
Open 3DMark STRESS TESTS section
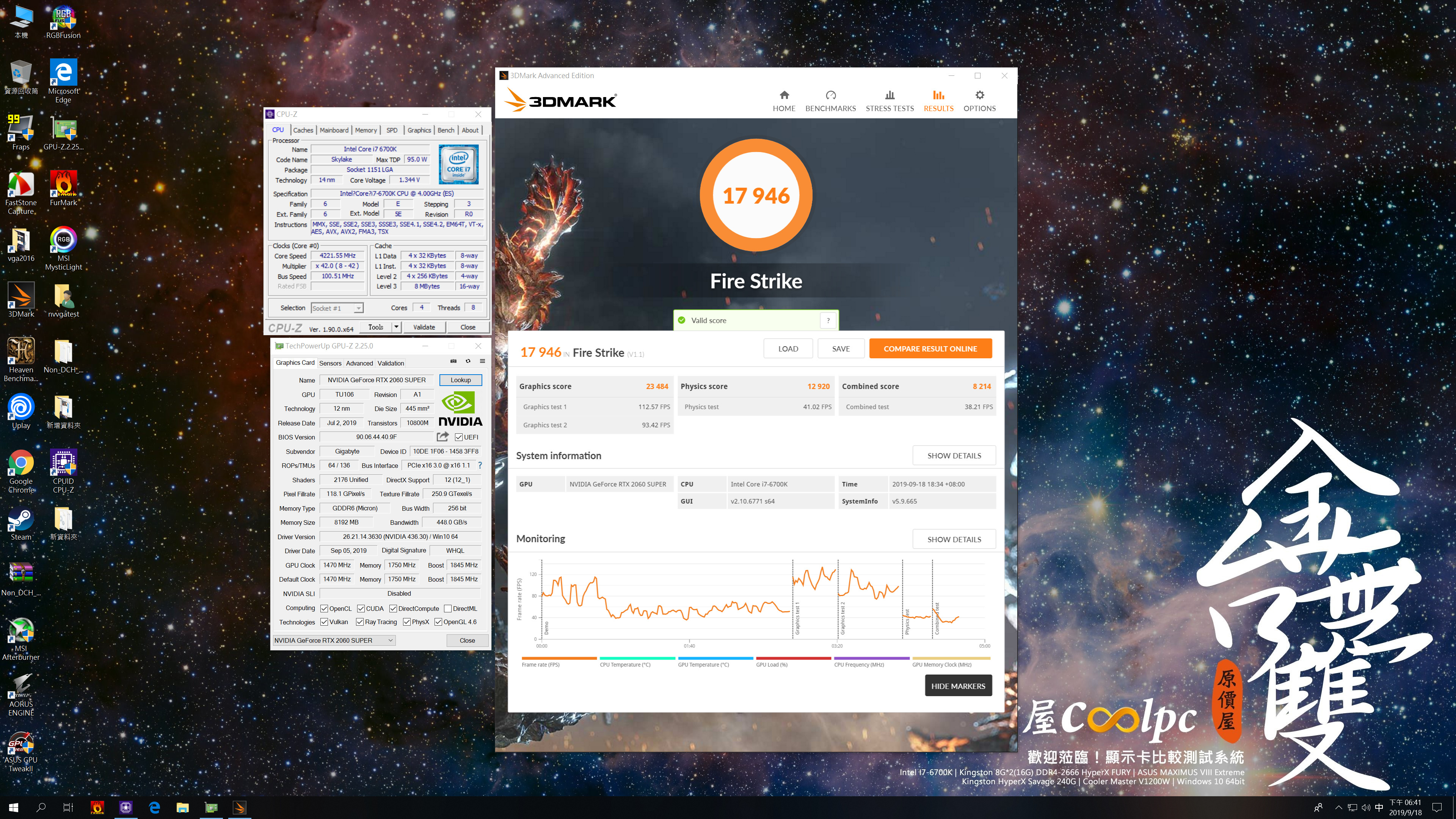pyautogui.click(x=890, y=100)
